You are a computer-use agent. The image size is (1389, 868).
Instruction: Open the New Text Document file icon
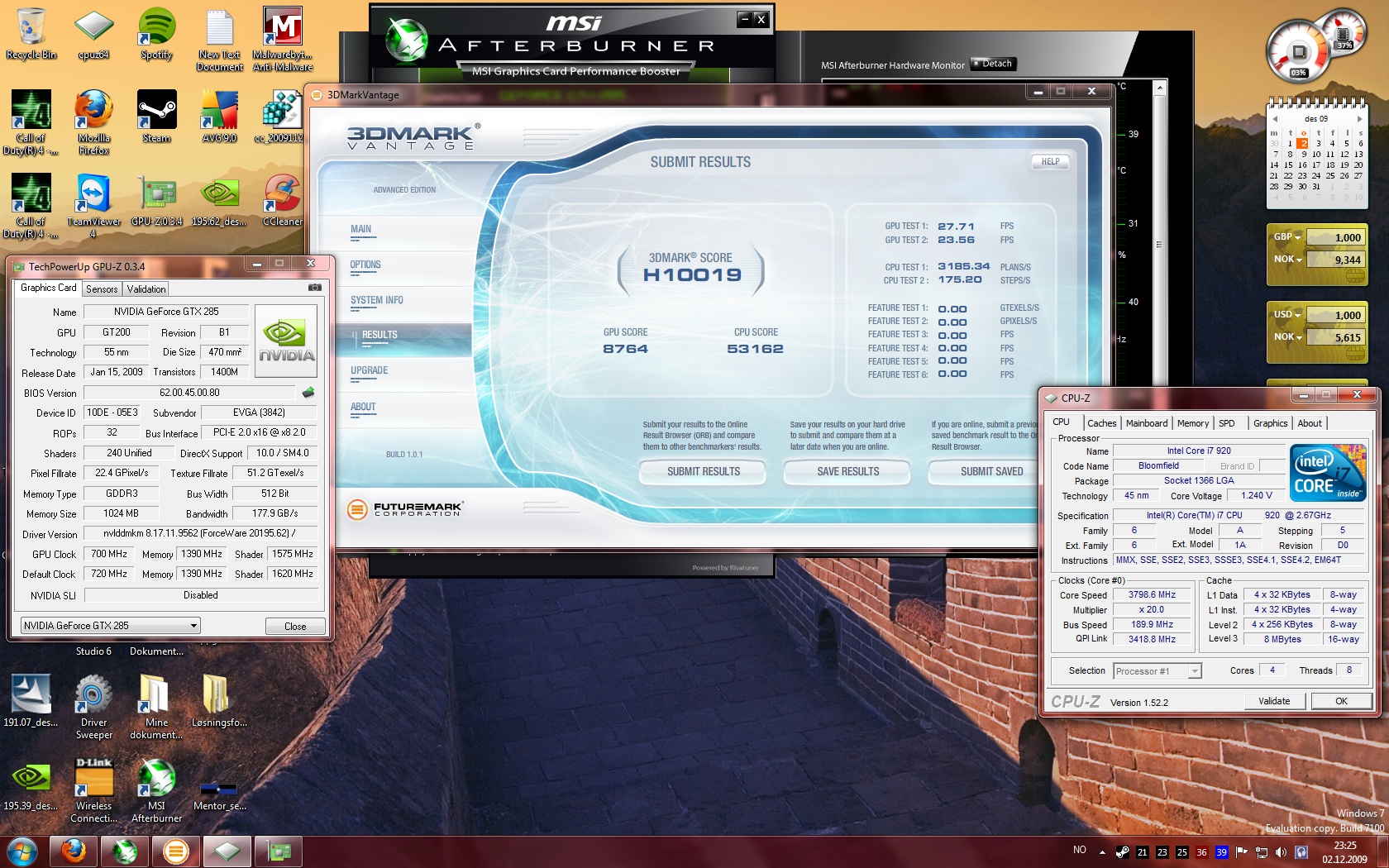click(220, 39)
